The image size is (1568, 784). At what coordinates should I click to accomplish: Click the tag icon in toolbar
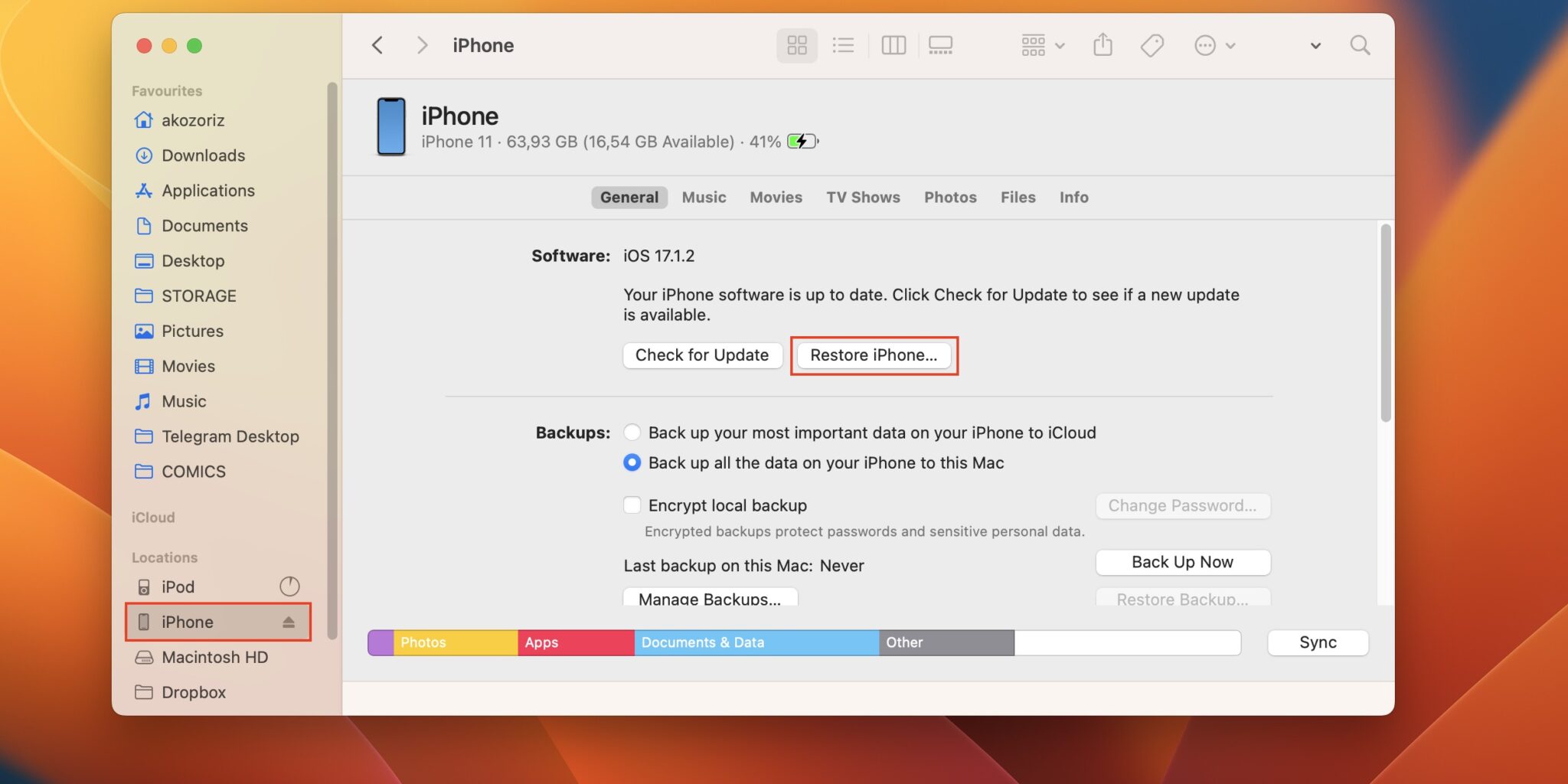1151,45
